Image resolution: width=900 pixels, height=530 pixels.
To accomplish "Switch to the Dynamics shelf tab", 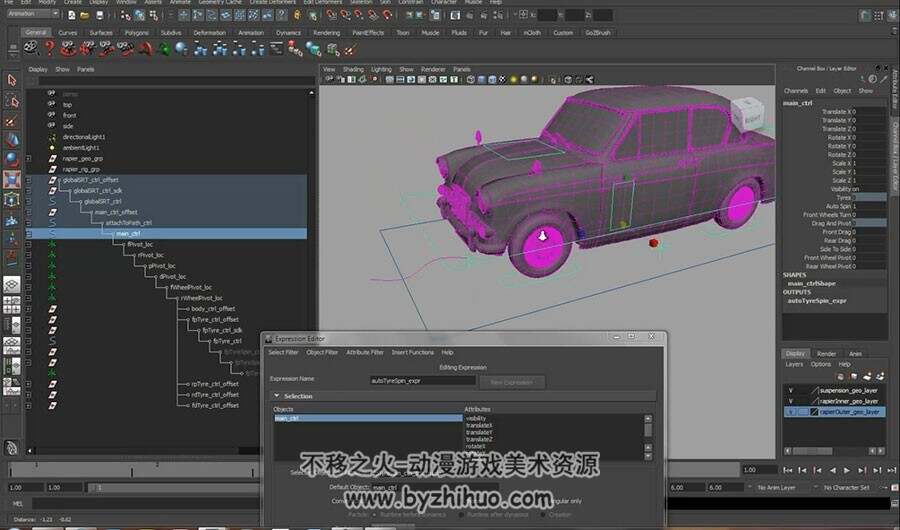I will (x=288, y=33).
